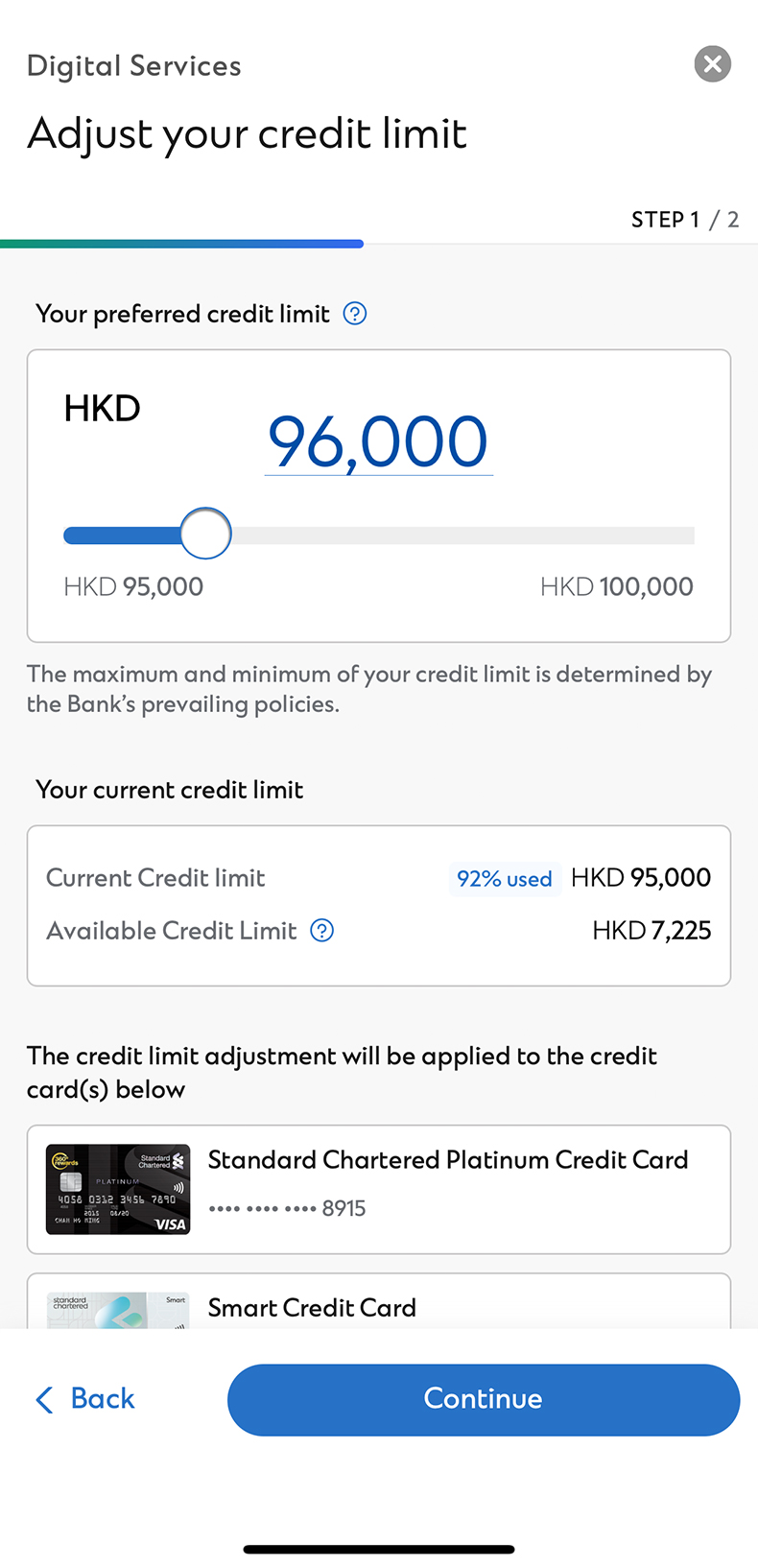This screenshot has width=758, height=1568.
Task: Tap the 92% used badge
Action: click(x=505, y=878)
